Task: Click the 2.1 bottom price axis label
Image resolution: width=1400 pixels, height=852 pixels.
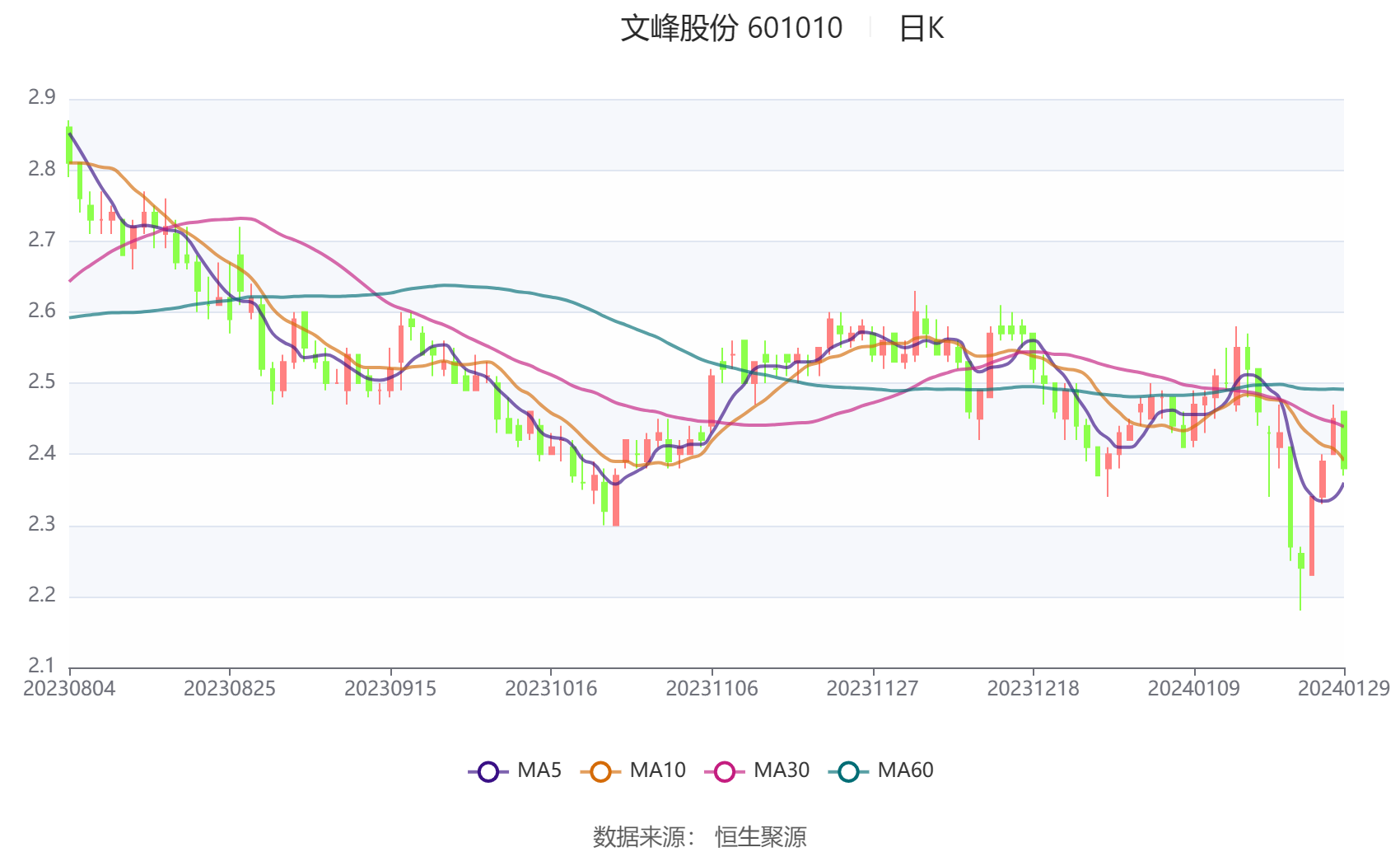Action: pos(42,665)
